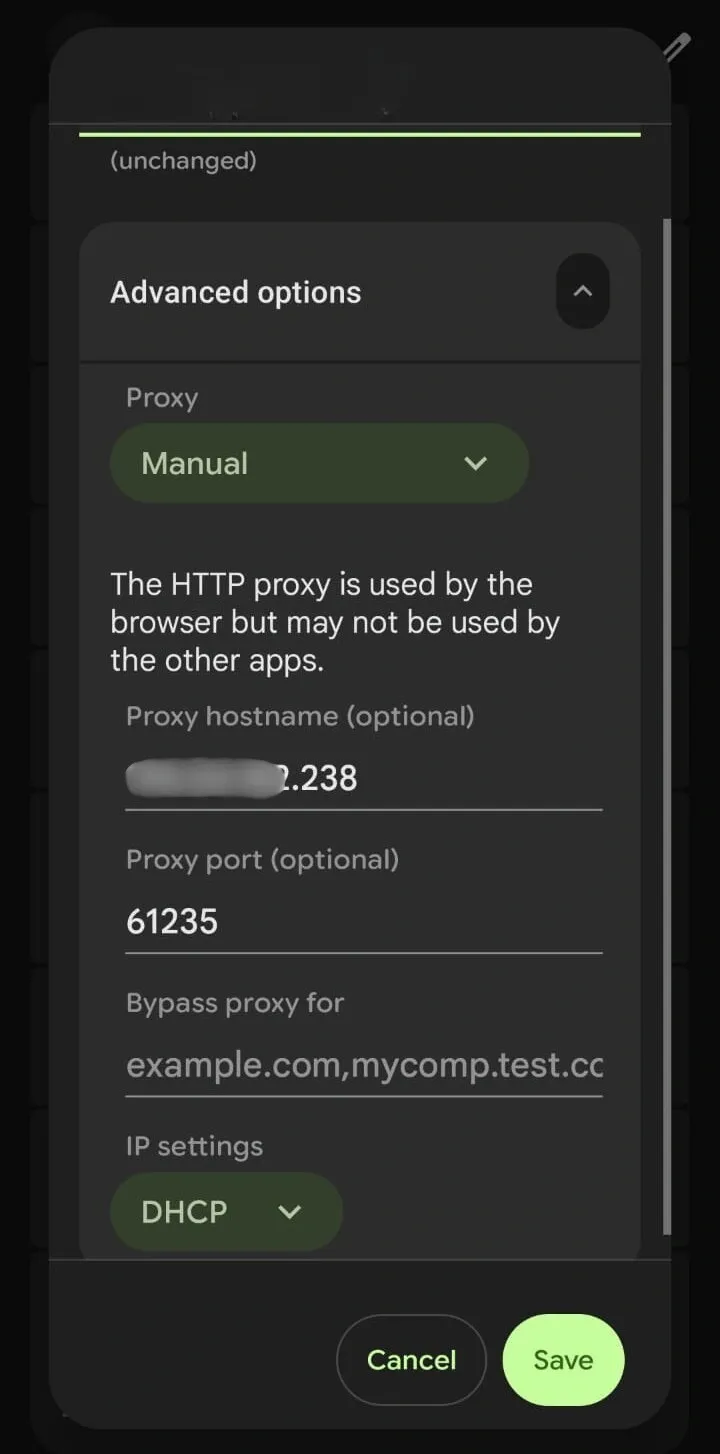Cancel the network changes
Image resolution: width=720 pixels, height=1454 pixels.
411,1359
